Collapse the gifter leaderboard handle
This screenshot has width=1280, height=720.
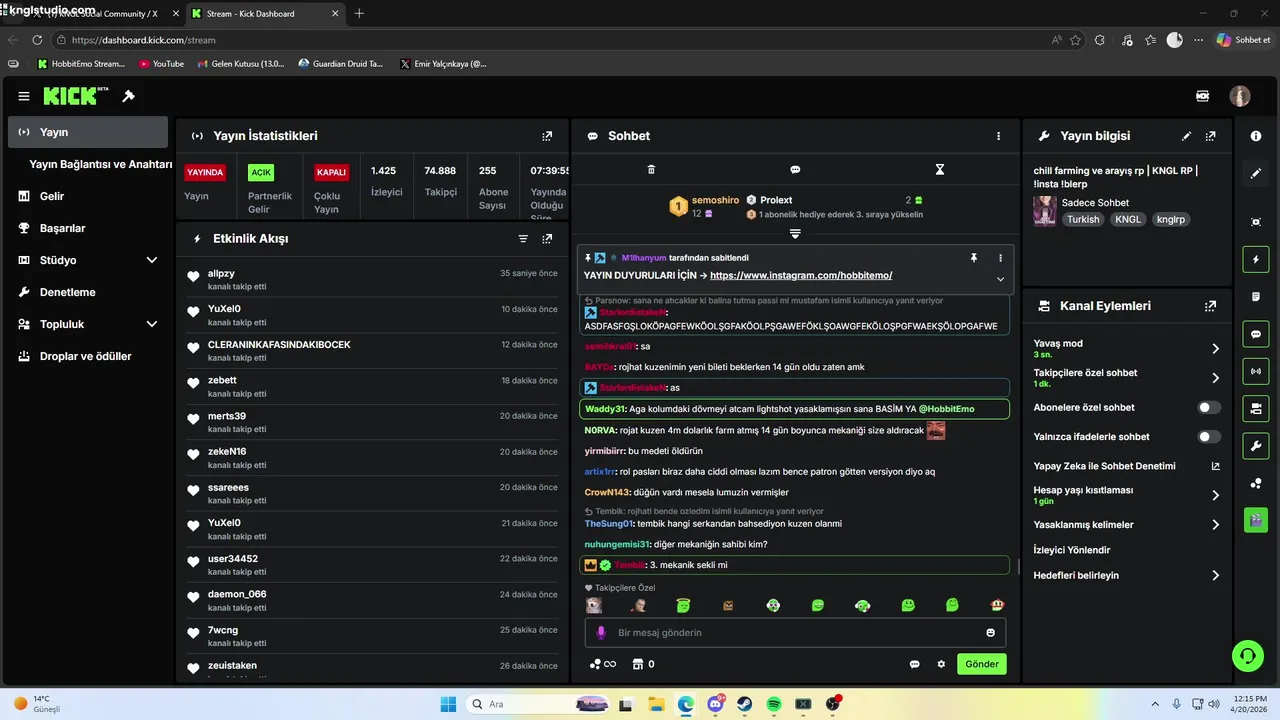pyautogui.click(x=795, y=234)
